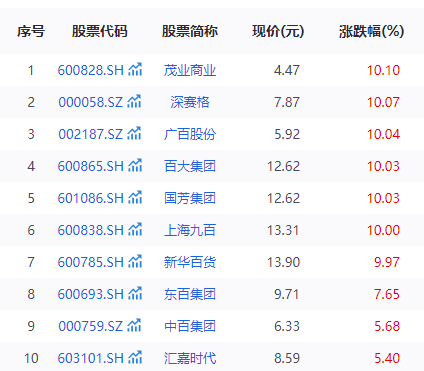This screenshot has height=371, width=424.
Task: Select price 8.59 for 汇嘉时代
Action: point(287,358)
